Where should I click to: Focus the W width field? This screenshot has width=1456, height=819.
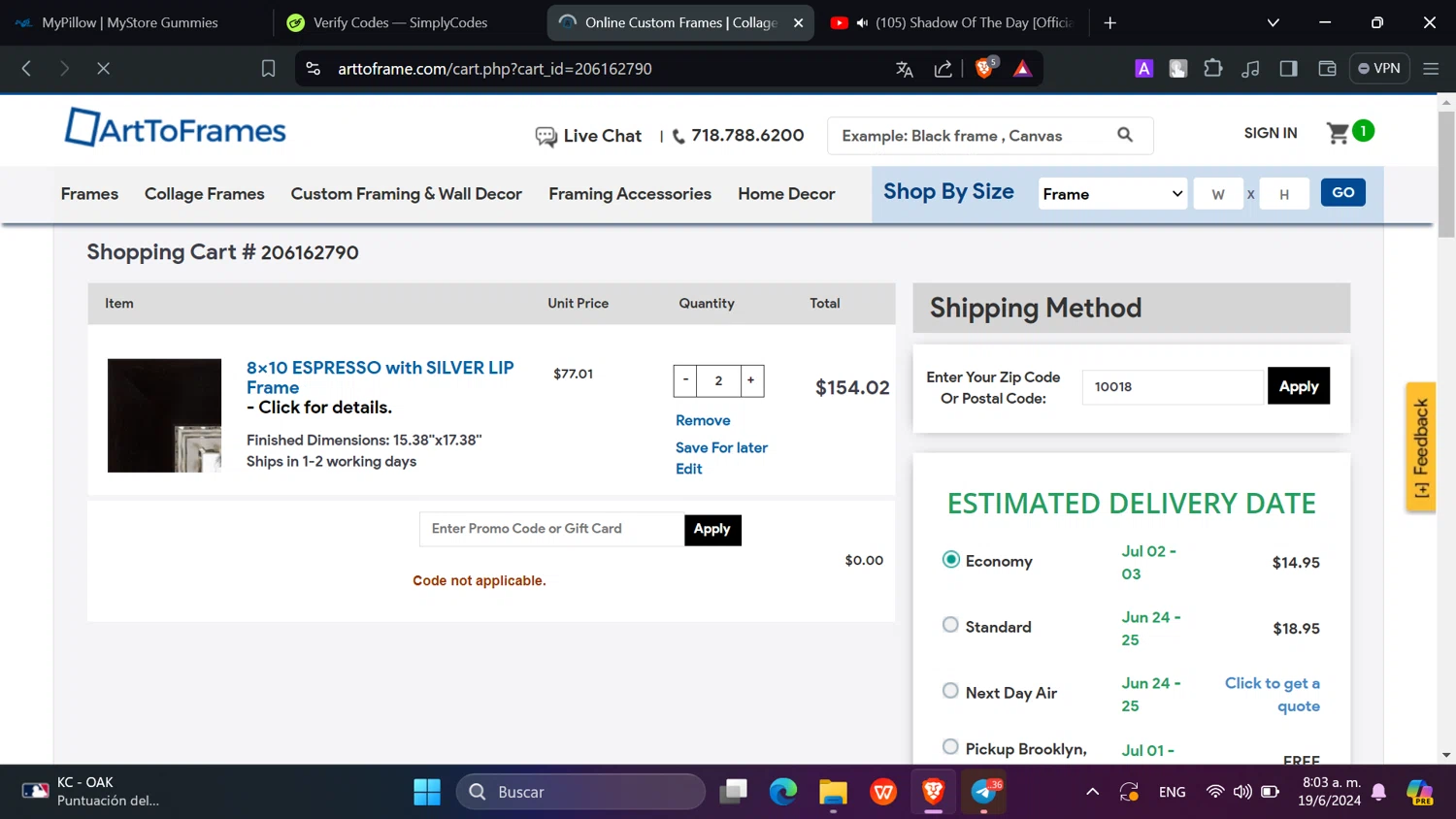(1218, 194)
